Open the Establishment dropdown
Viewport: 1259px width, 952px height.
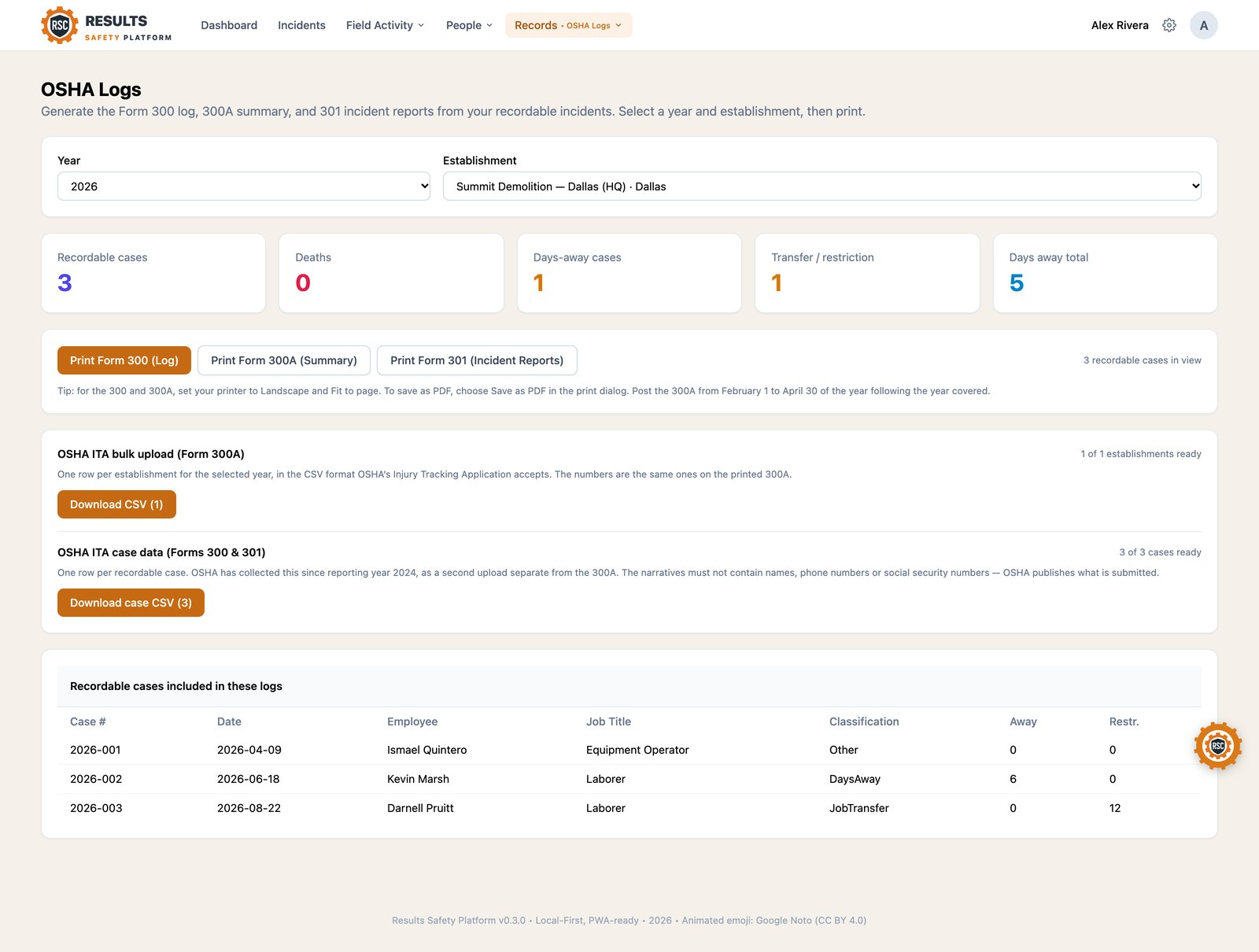click(x=822, y=186)
